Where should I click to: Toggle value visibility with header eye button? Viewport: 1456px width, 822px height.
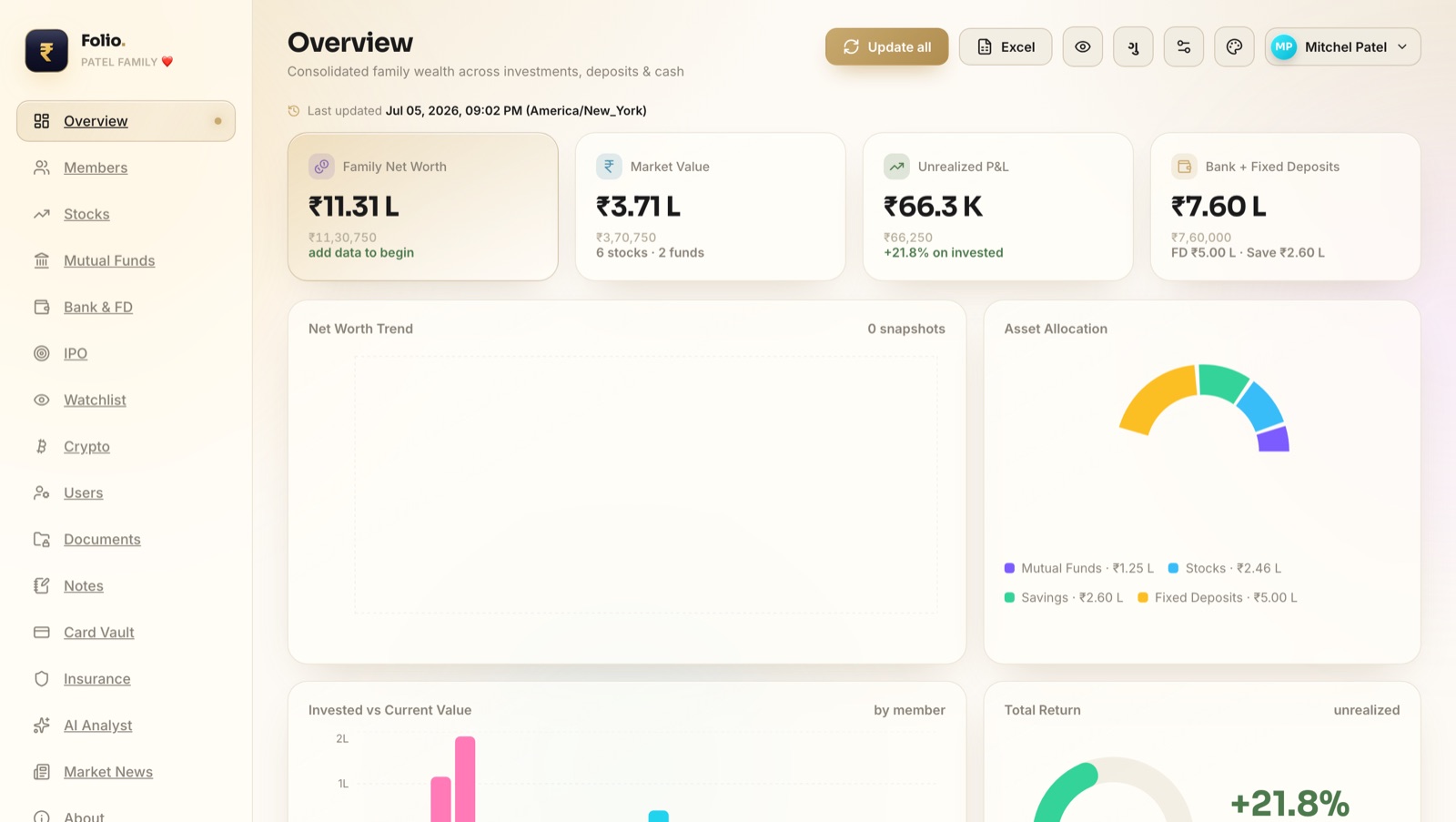click(x=1083, y=47)
